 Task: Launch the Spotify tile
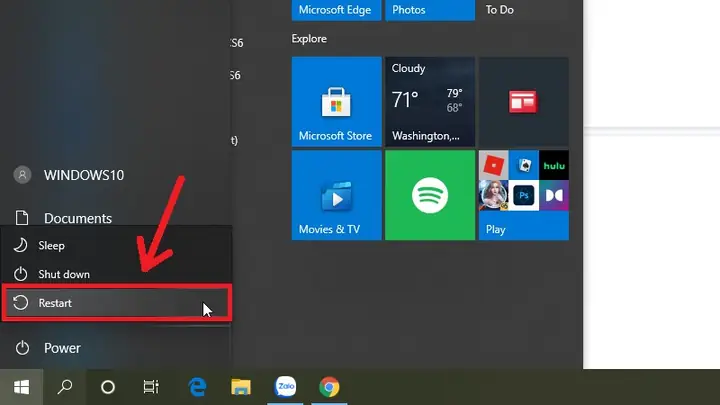(x=430, y=195)
